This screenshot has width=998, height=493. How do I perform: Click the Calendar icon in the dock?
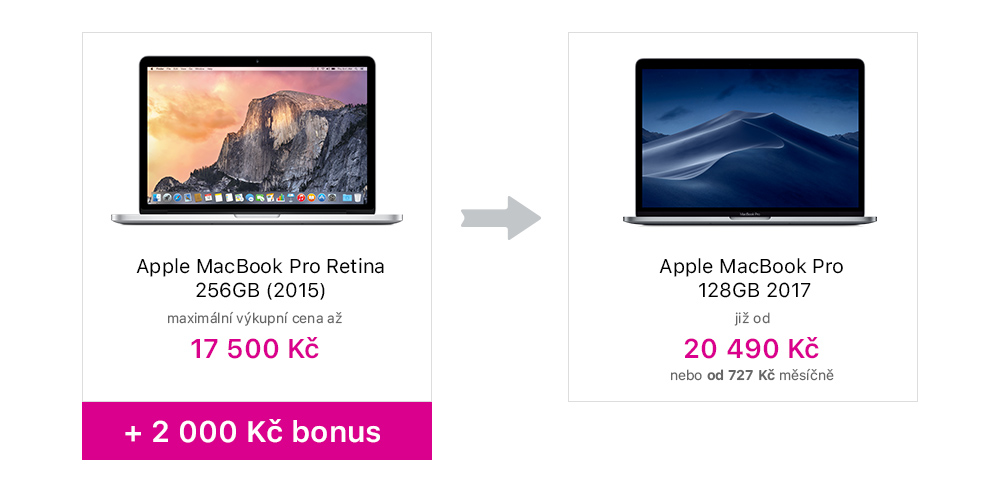pos(209,198)
